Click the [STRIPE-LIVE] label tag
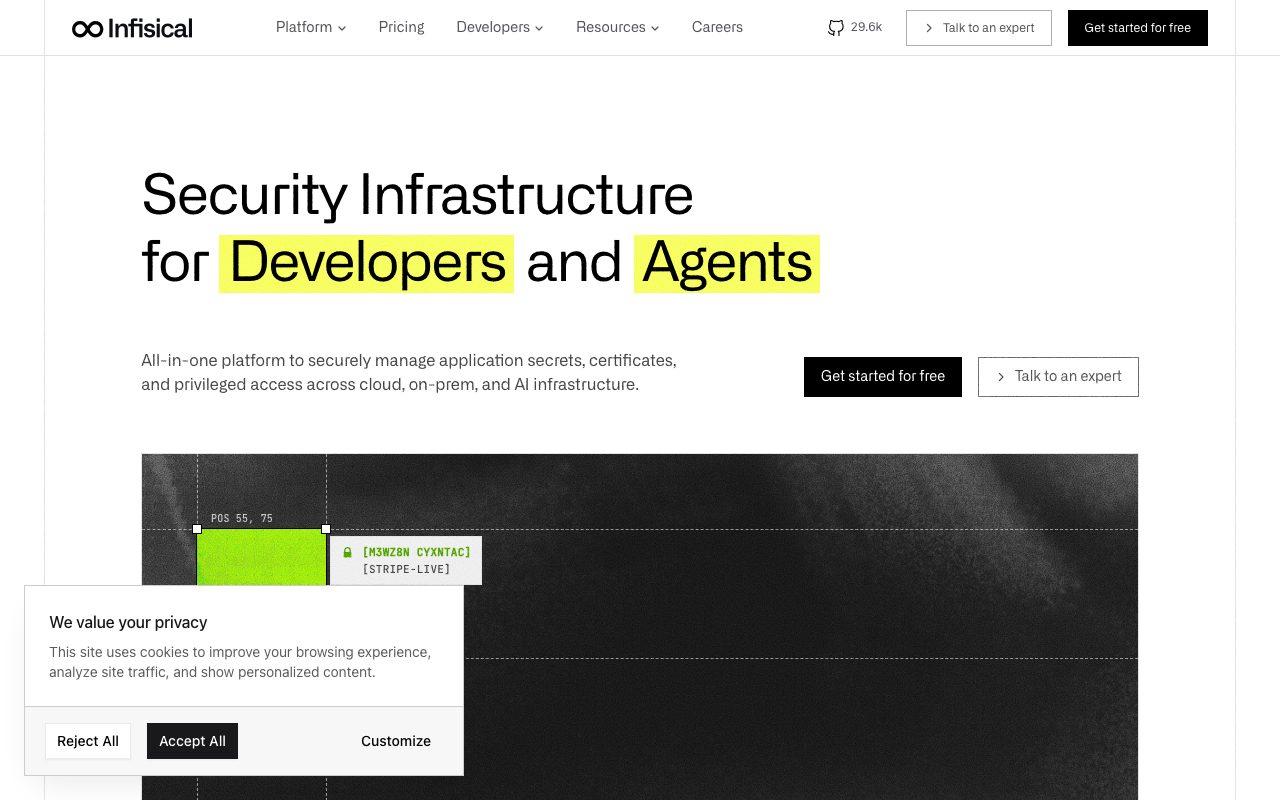Image resolution: width=1280 pixels, height=800 pixels. (406, 569)
